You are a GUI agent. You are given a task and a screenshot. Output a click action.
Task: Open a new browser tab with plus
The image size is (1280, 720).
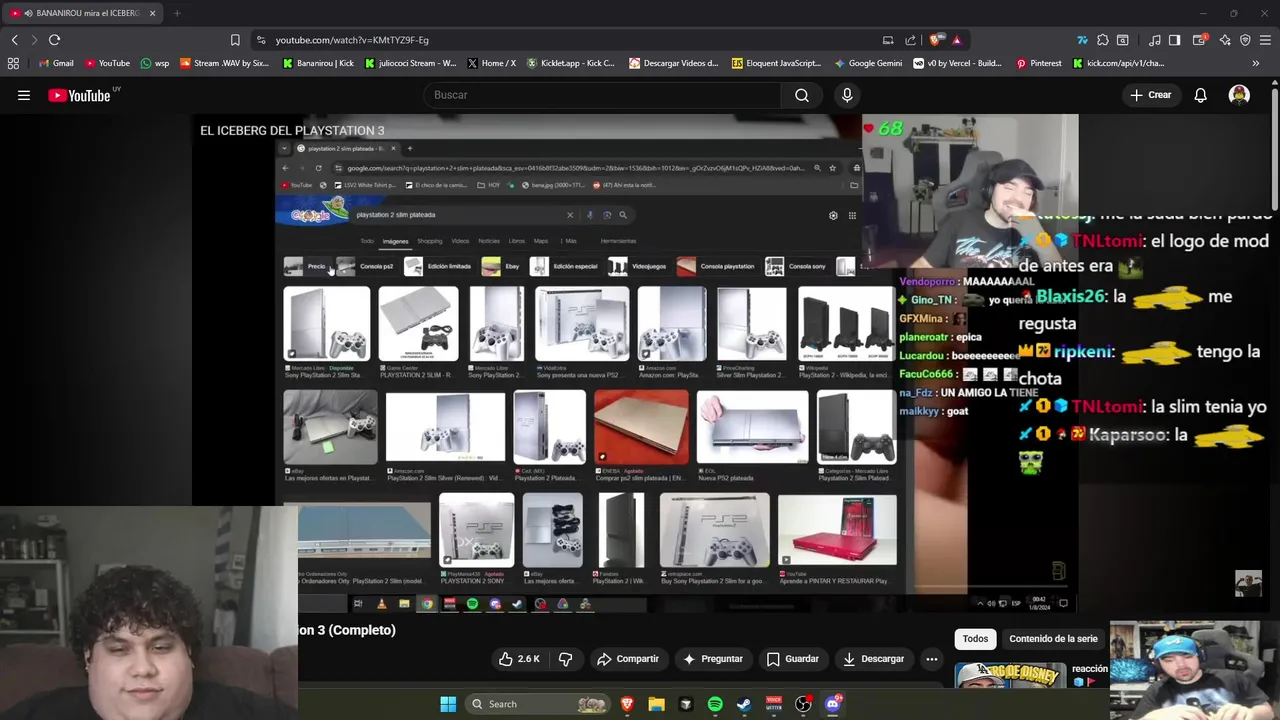(x=177, y=13)
